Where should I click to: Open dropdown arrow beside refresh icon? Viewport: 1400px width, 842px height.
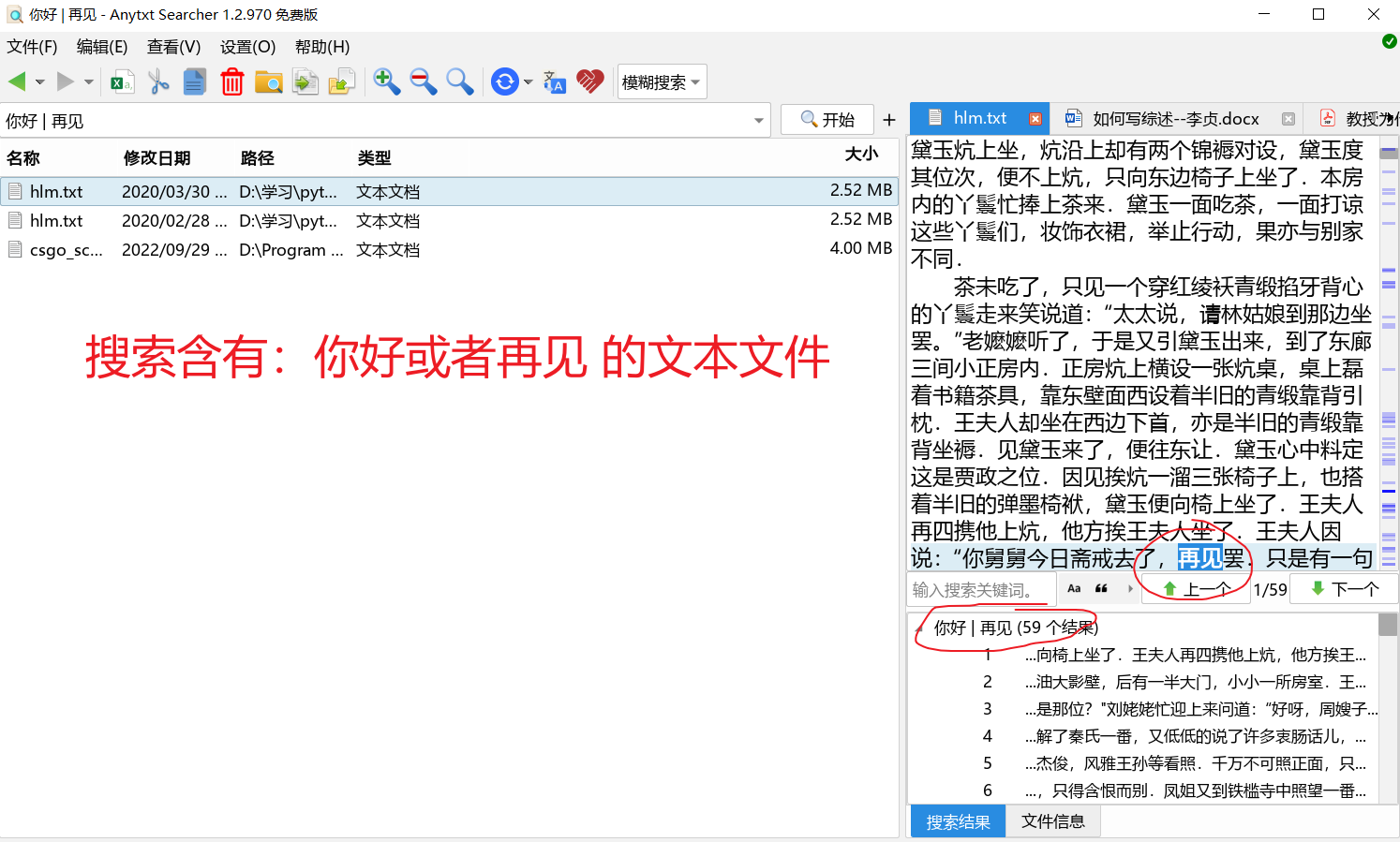coord(529,82)
